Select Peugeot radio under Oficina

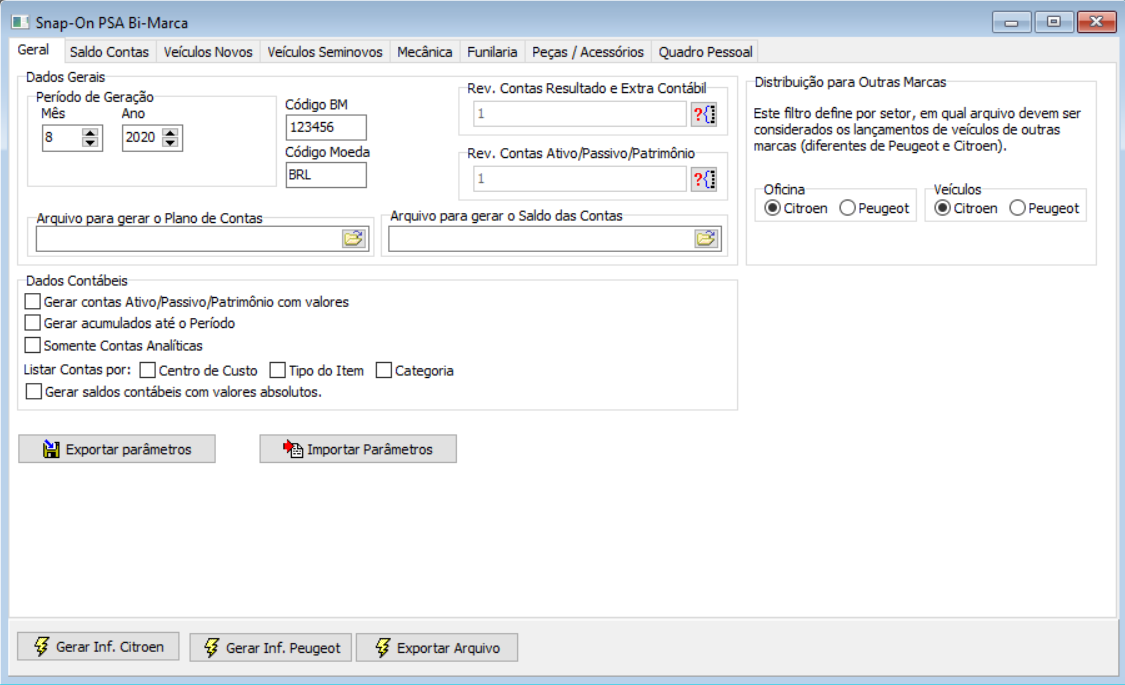pyautogui.click(x=847, y=208)
